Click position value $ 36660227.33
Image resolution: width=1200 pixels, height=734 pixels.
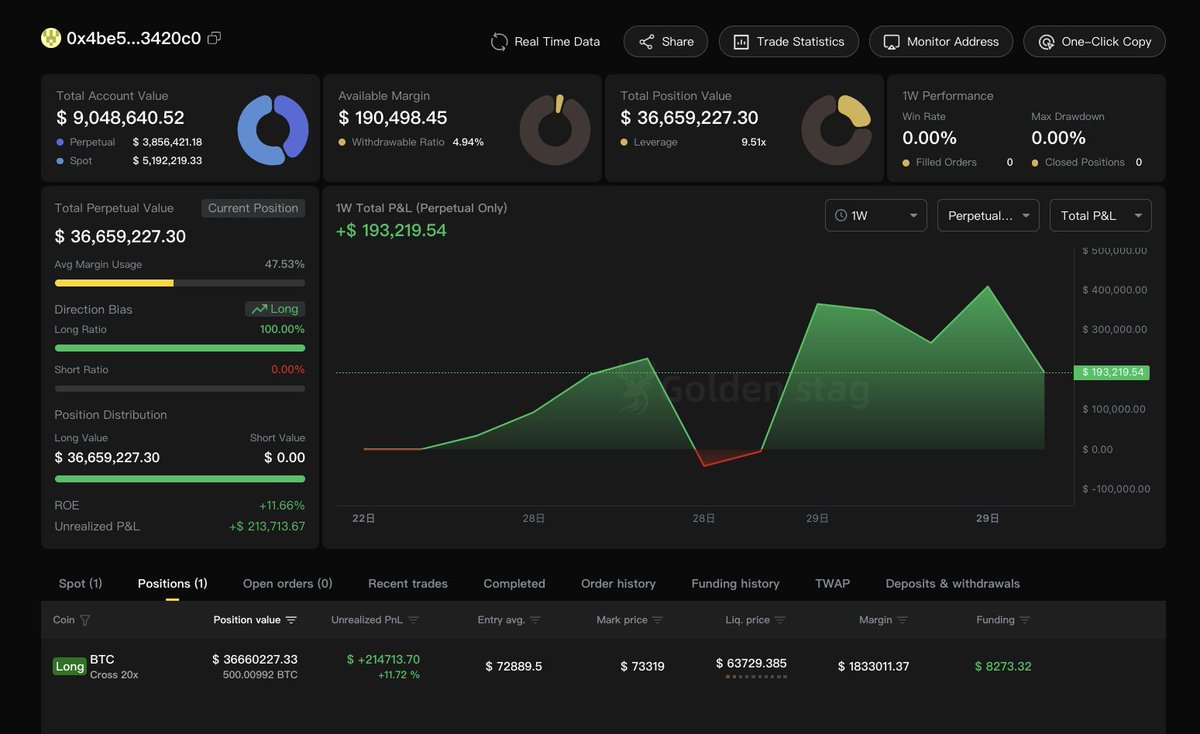click(255, 659)
